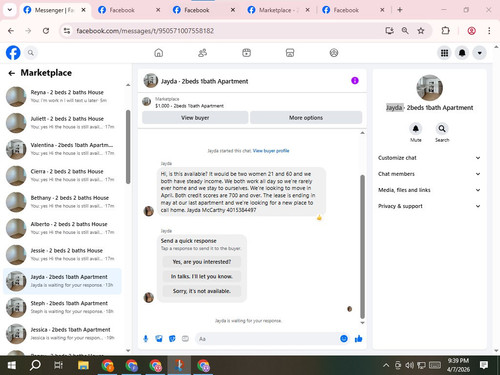Screen dimensions: 500x375
Task: Open Chrome three-dot menu
Action: [x=489, y=31]
